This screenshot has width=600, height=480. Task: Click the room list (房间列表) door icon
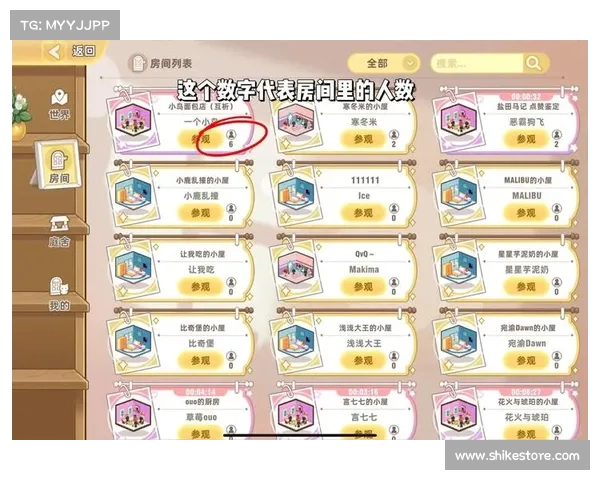click(138, 63)
